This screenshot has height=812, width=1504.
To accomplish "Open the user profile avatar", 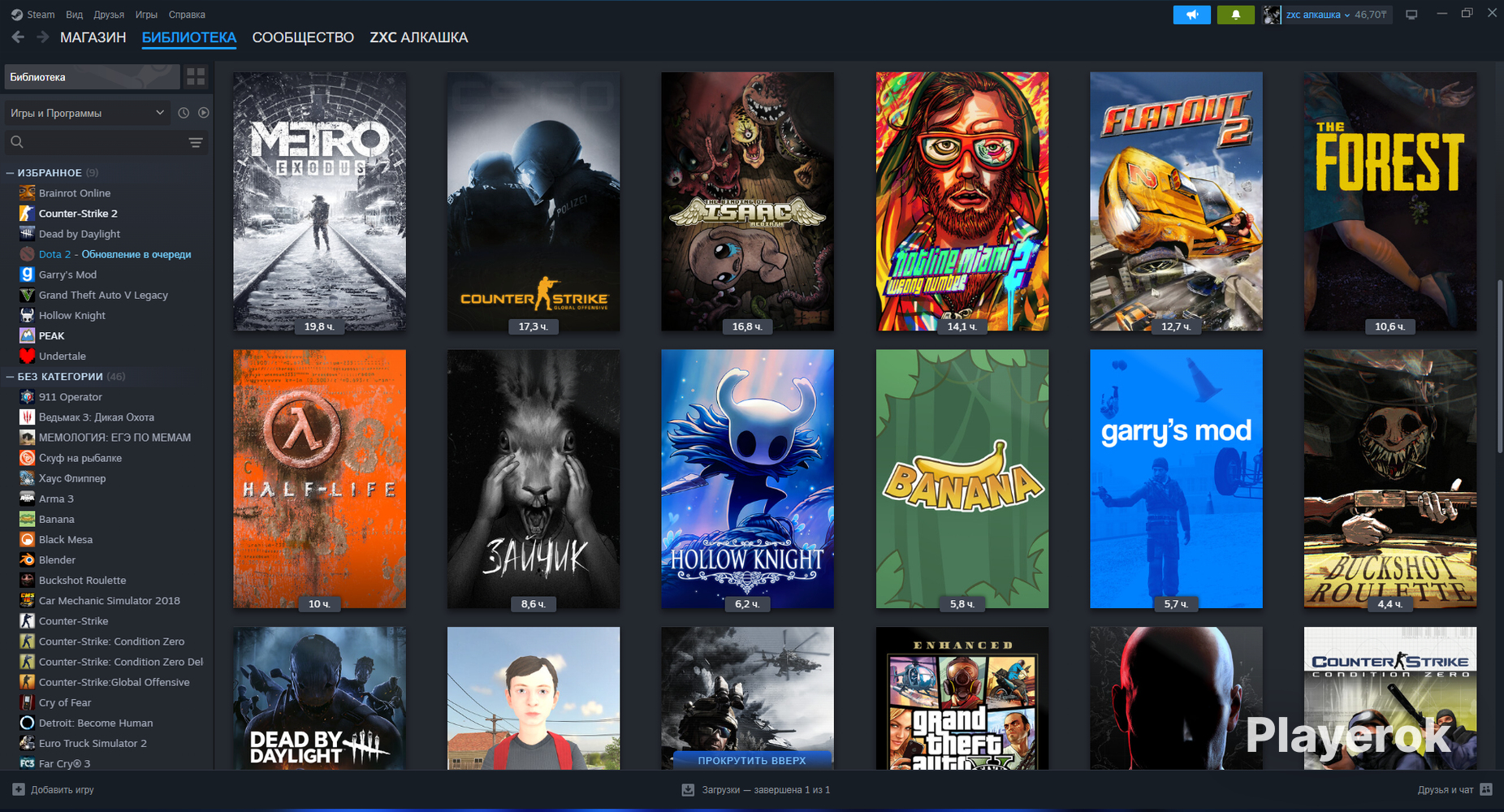I will tap(1272, 15).
